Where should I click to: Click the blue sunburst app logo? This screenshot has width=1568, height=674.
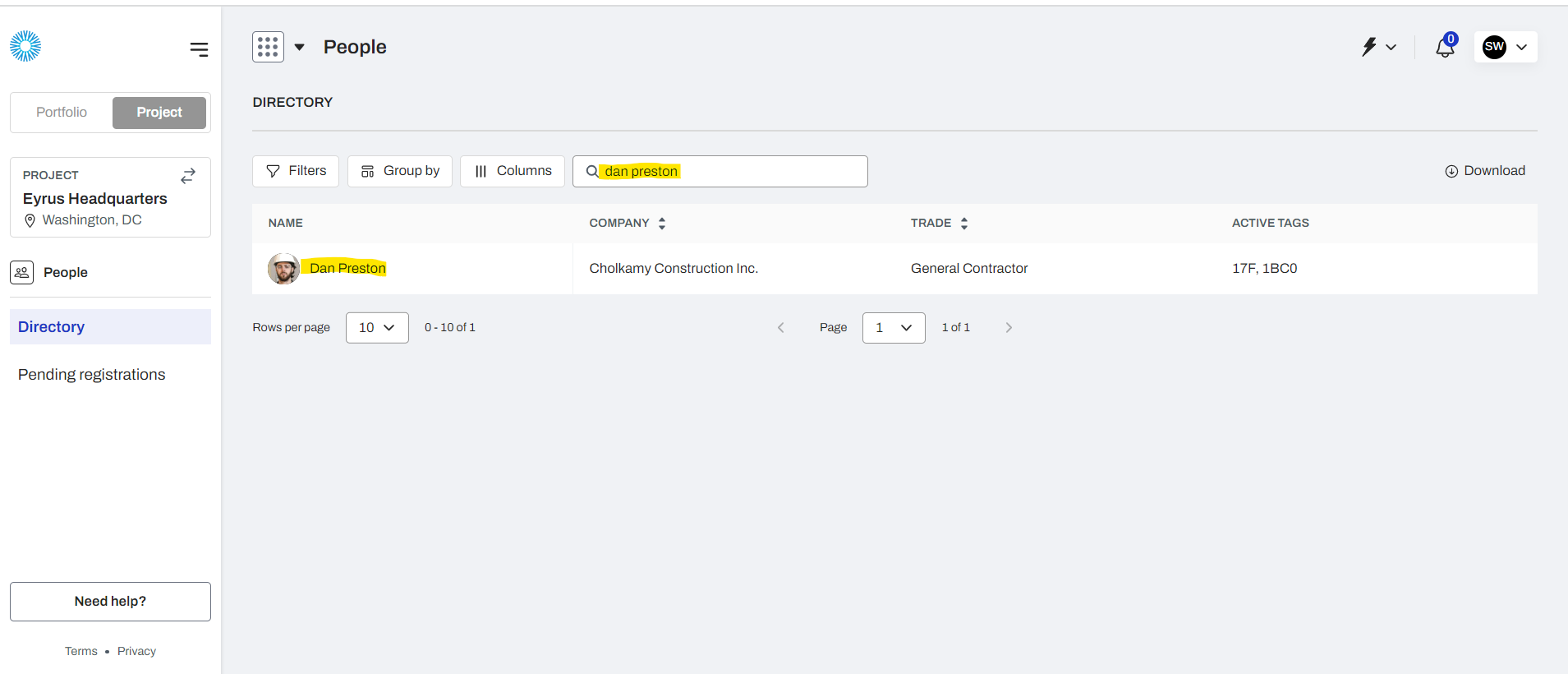click(x=25, y=46)
